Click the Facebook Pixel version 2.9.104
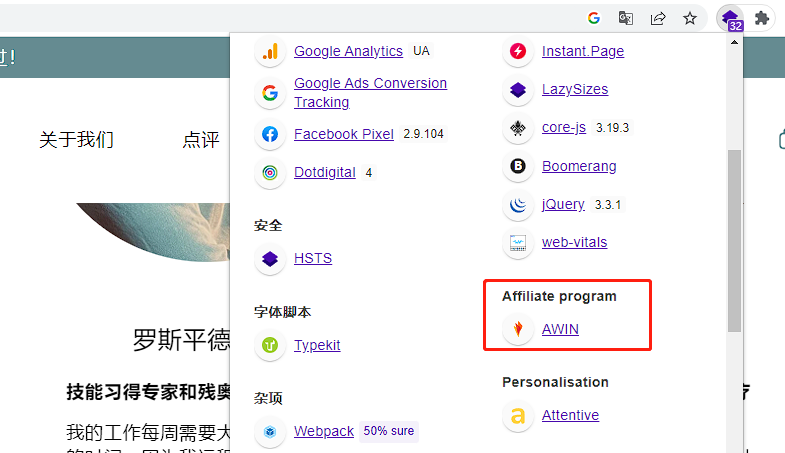Viewport: 785px width, 453px height. point(424,134)
